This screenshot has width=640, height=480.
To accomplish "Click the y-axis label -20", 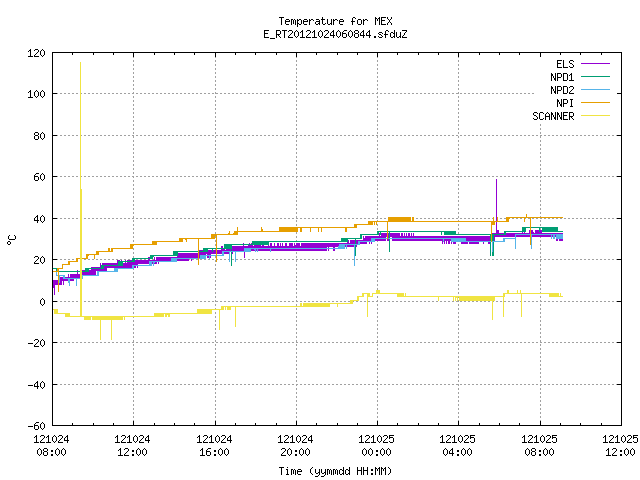I will 36,343.
